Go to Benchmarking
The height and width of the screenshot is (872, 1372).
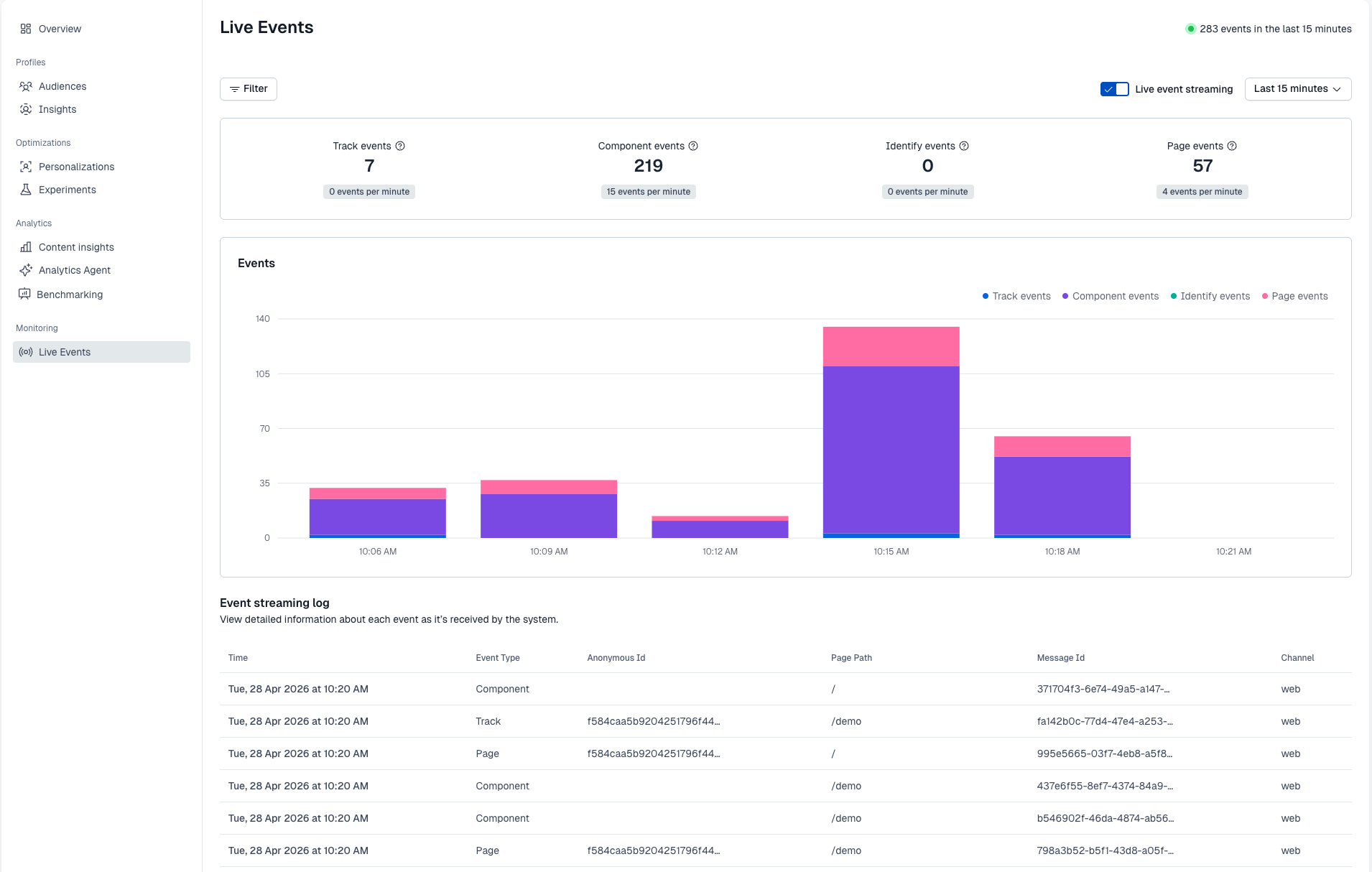coord(101,294)
